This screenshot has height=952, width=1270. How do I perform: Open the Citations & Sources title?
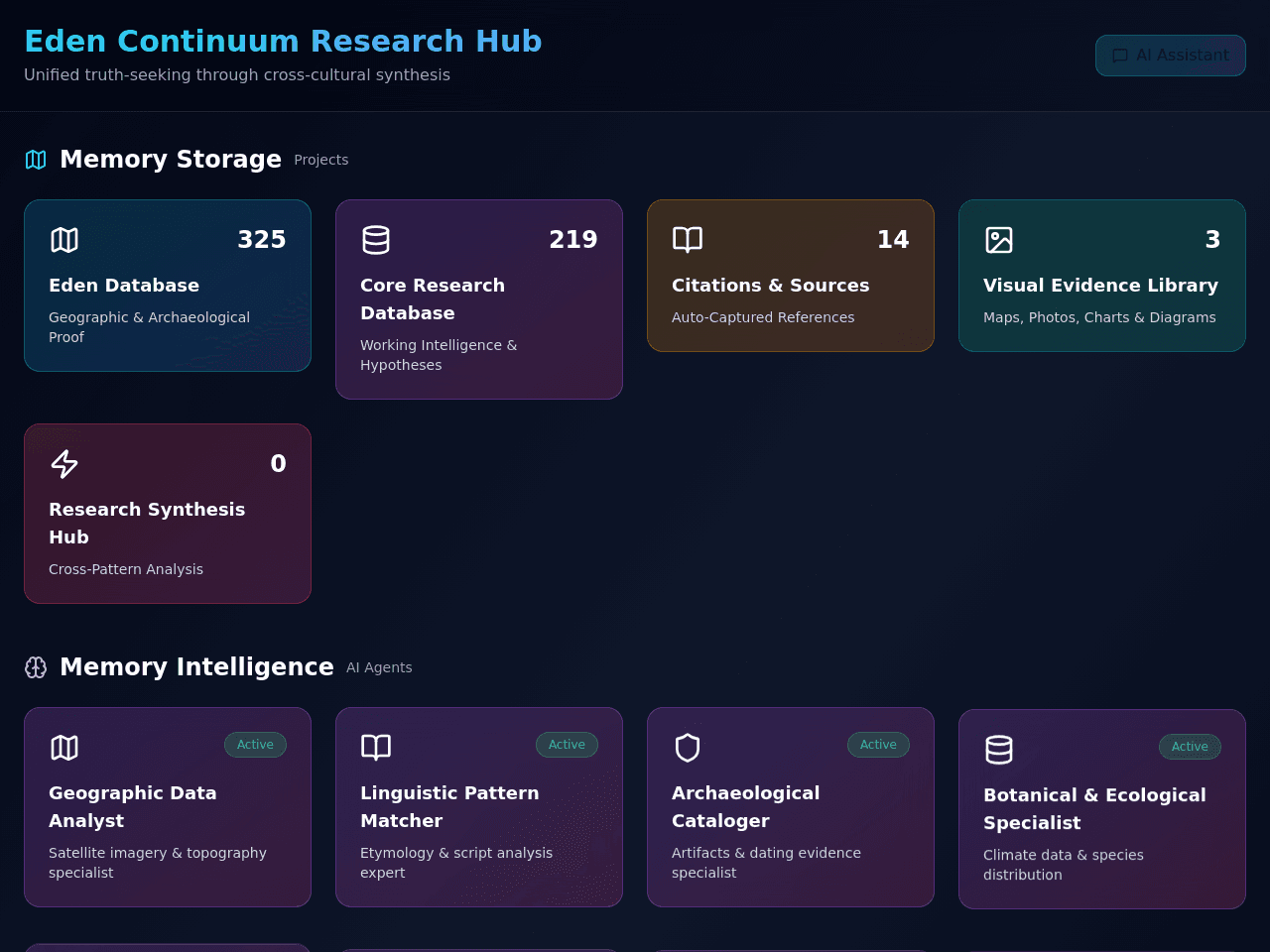pyautogui.click(x=771, y=286)
